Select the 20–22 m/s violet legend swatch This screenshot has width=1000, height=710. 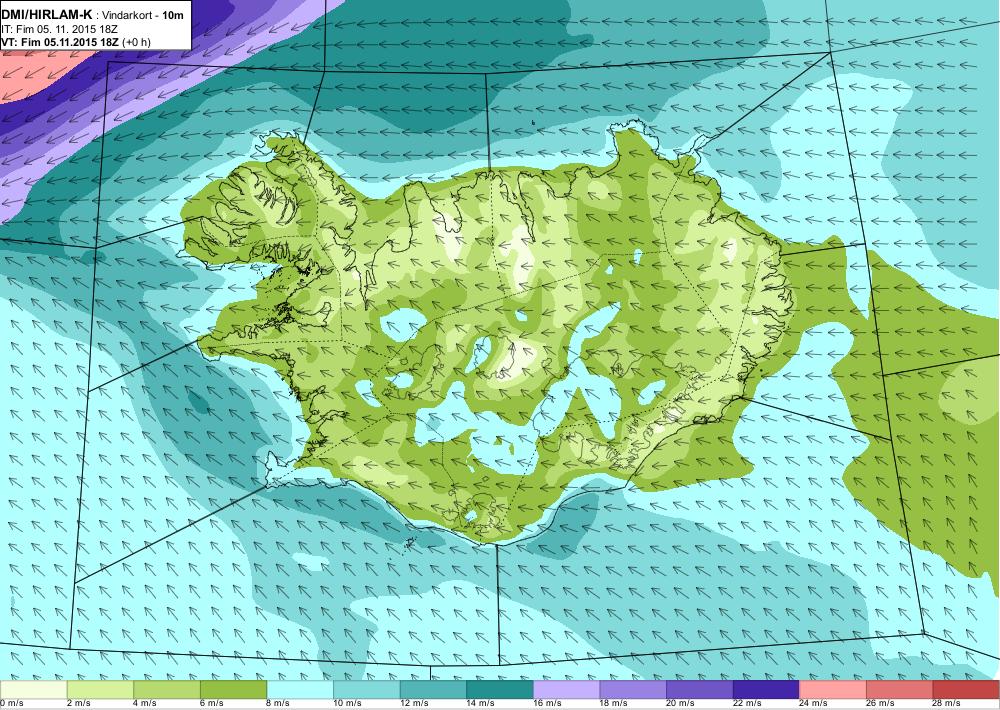(700, 690)
